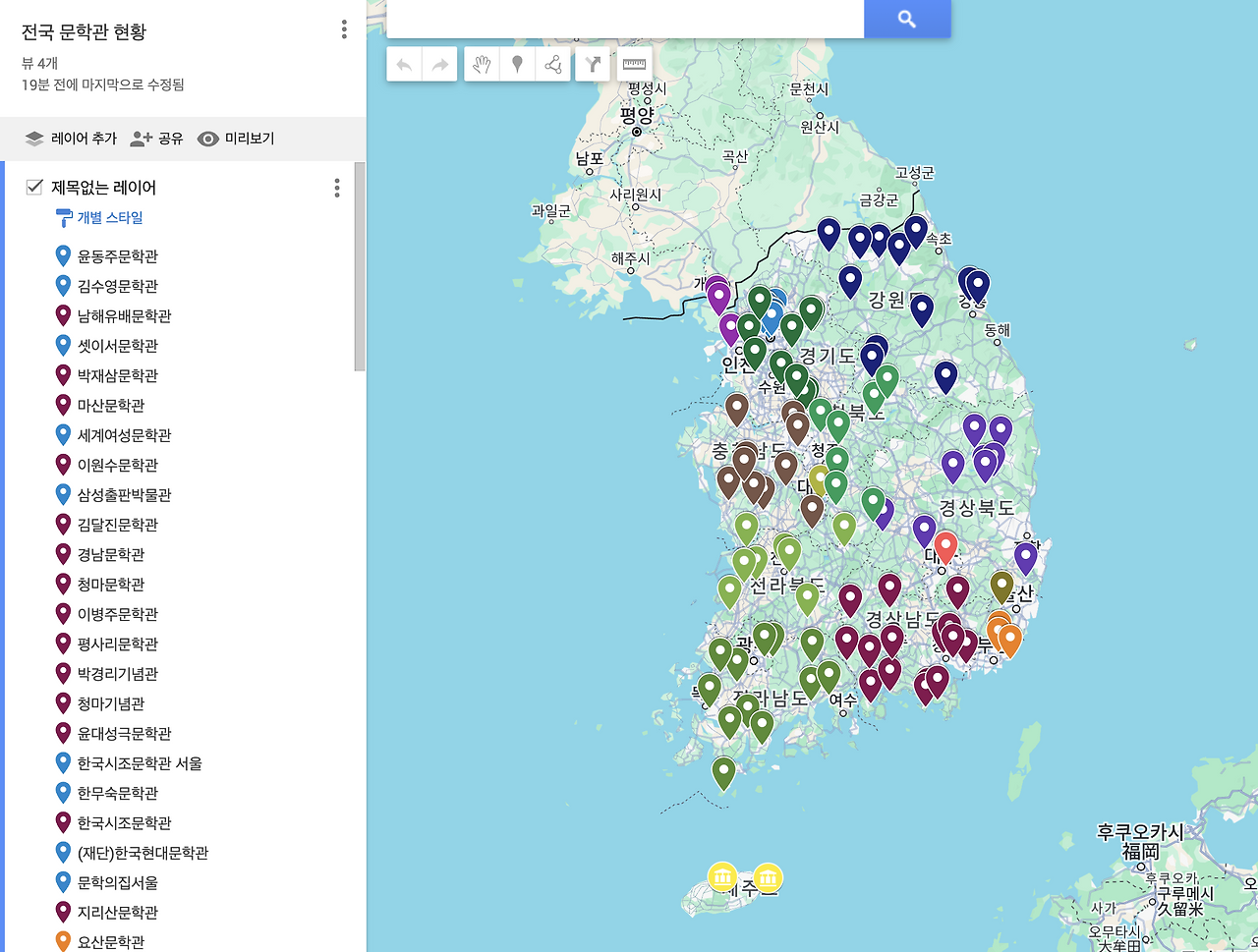
Task: Open the 평사리문학관 list entry
Action: tap(118, 644)
